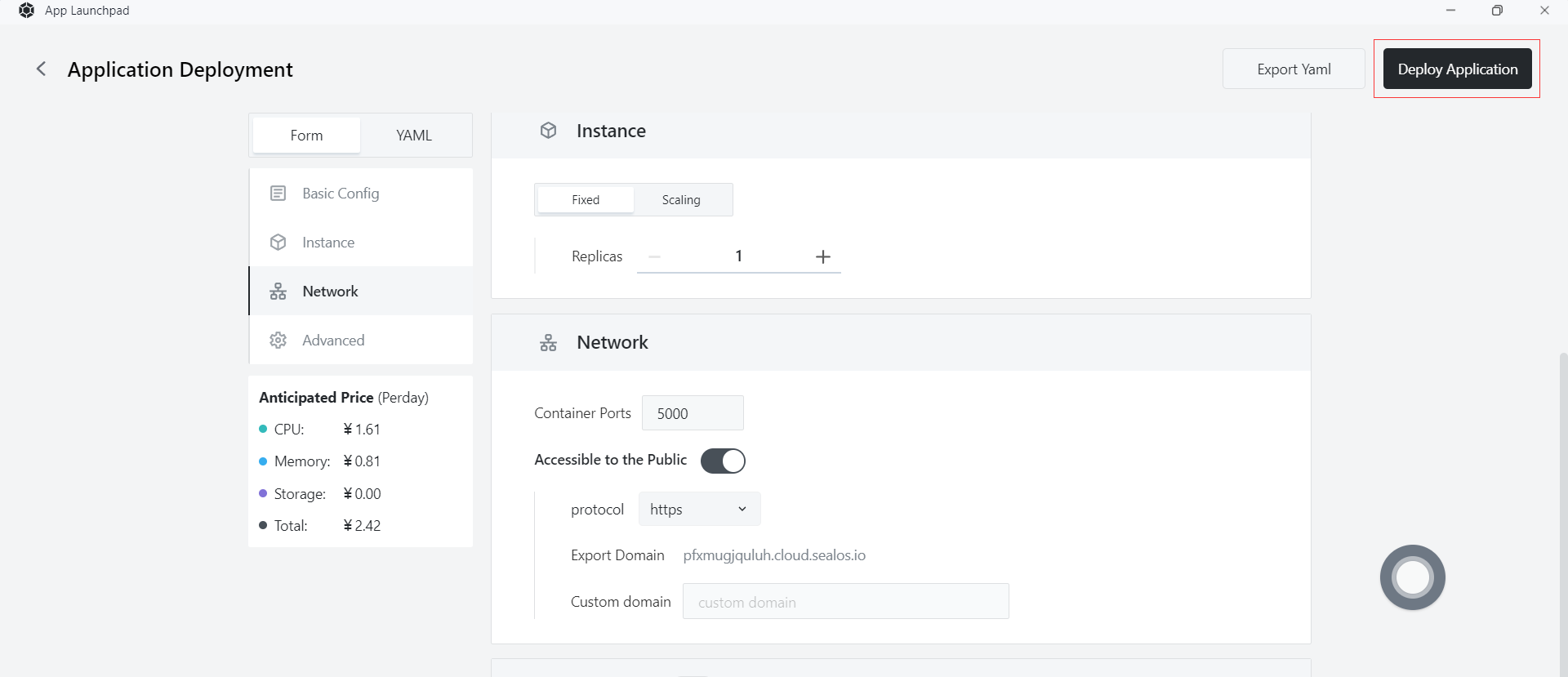Increase replicas with the plus icon

[x=822, y=257]
